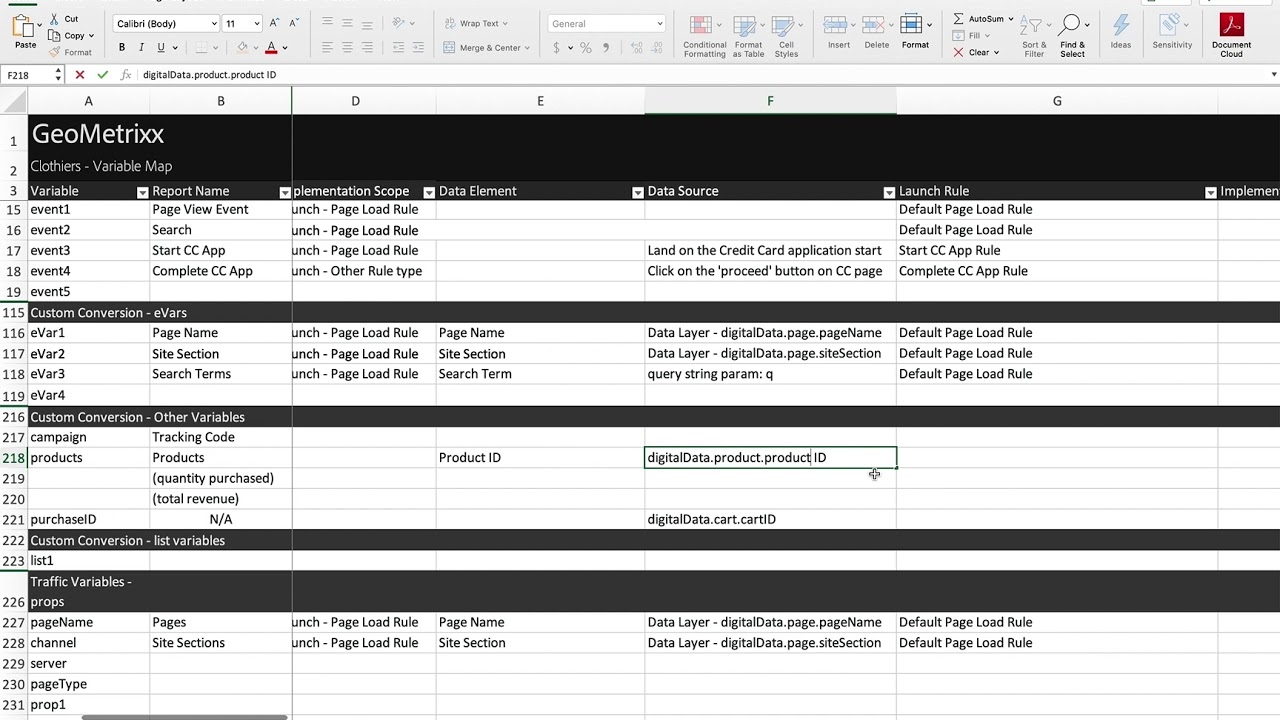Image resolution: width=1280 pixels, height=720 pixels.
Task: Click the Paste clipboard icon
Action: pos(25,27)
